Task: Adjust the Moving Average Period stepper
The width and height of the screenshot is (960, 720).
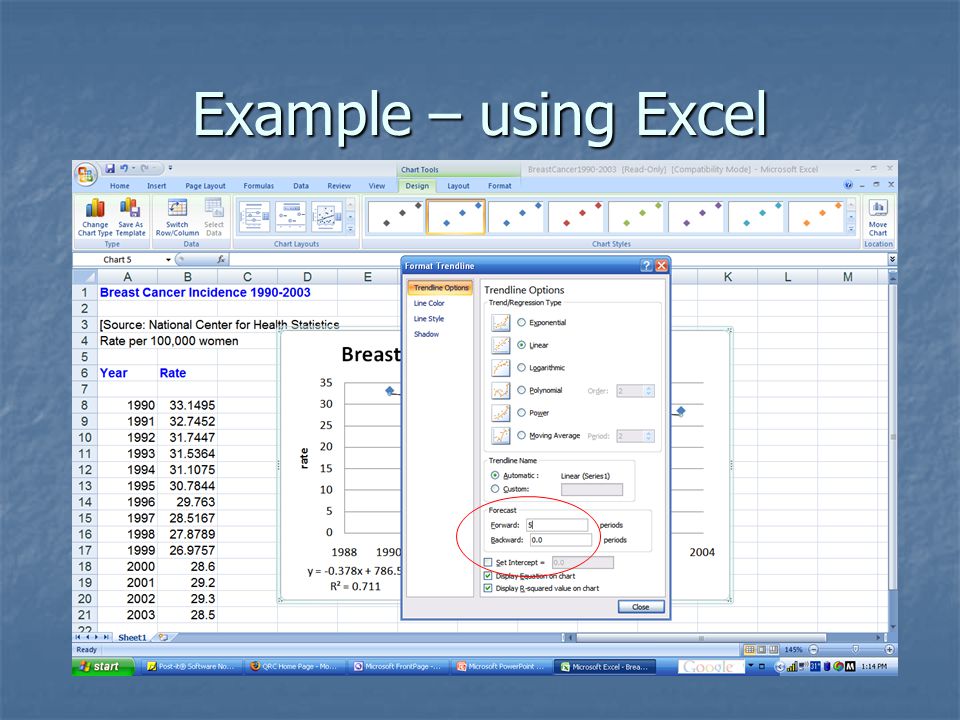Action: pyautogui.click(x=649, y=436)
